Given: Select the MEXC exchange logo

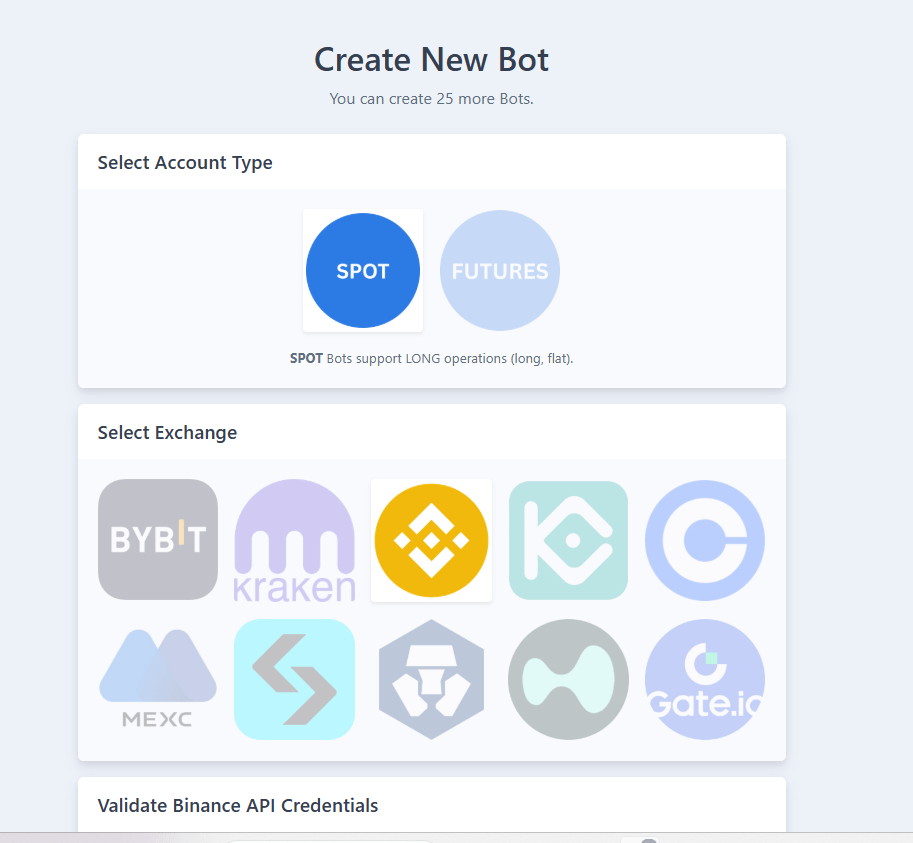Looking at the screenshot, I should 158,679.
